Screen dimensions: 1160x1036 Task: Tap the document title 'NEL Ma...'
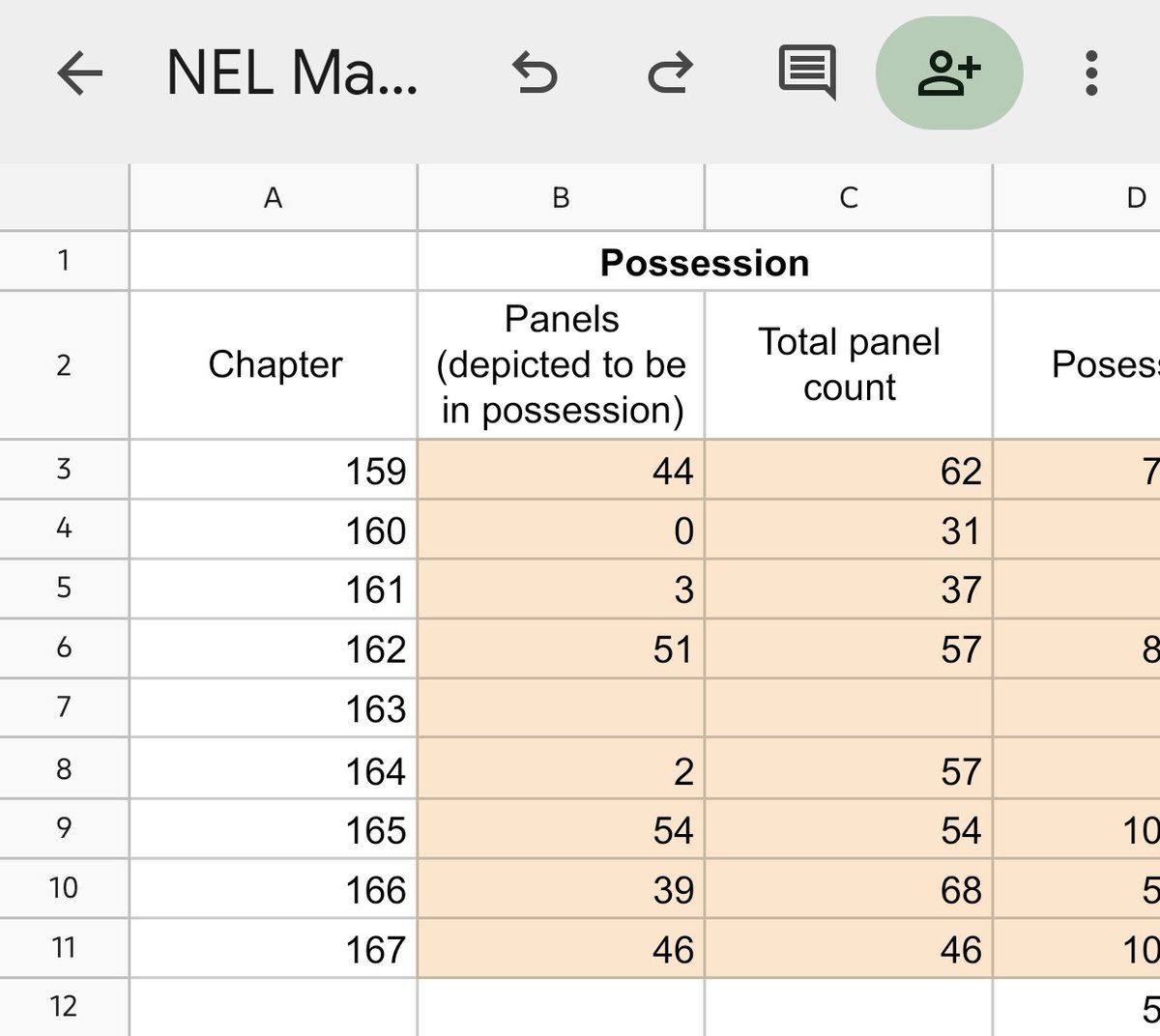(x=292, y=73)
